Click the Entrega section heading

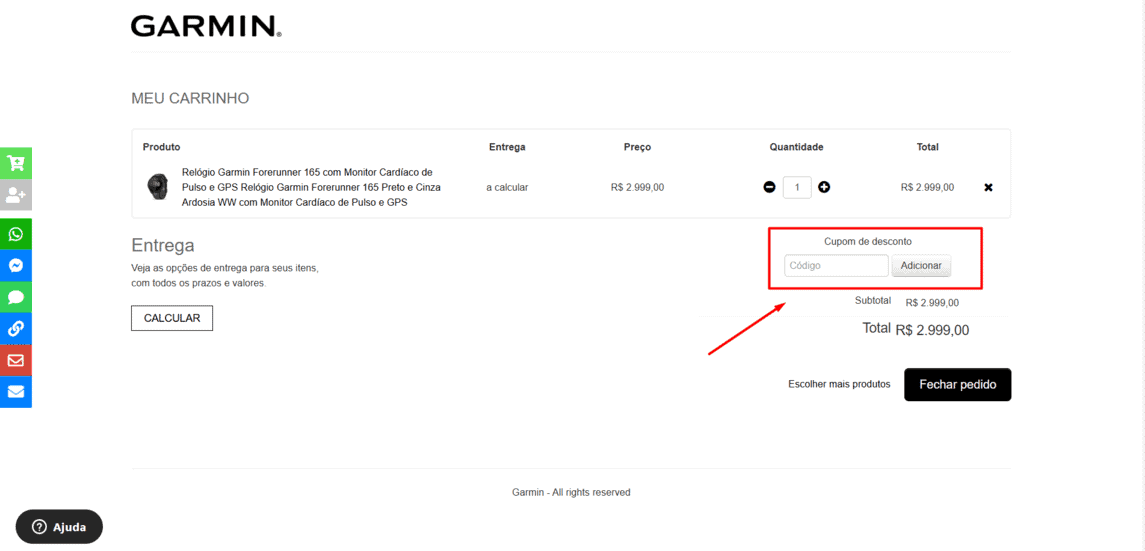pyautogui.click(x=163, y=244)
